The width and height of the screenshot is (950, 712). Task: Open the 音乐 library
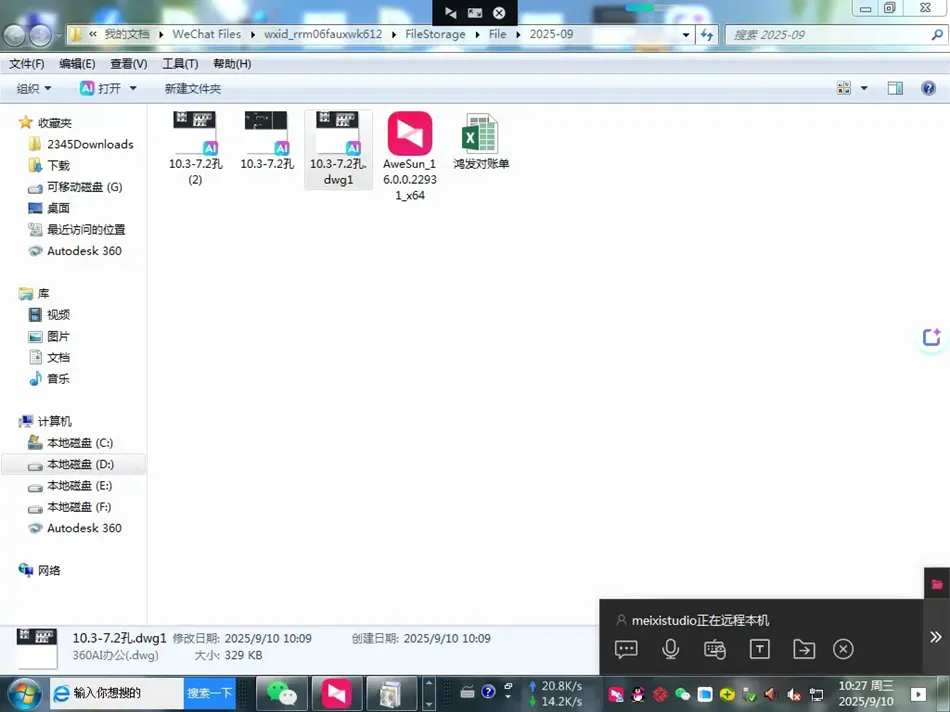coord(49,379)
